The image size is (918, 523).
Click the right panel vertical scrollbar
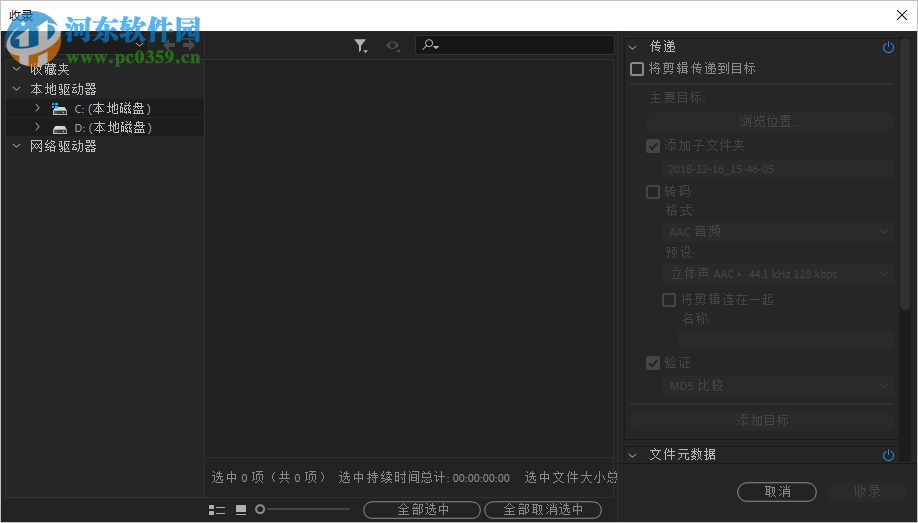[x=905, y=175]
